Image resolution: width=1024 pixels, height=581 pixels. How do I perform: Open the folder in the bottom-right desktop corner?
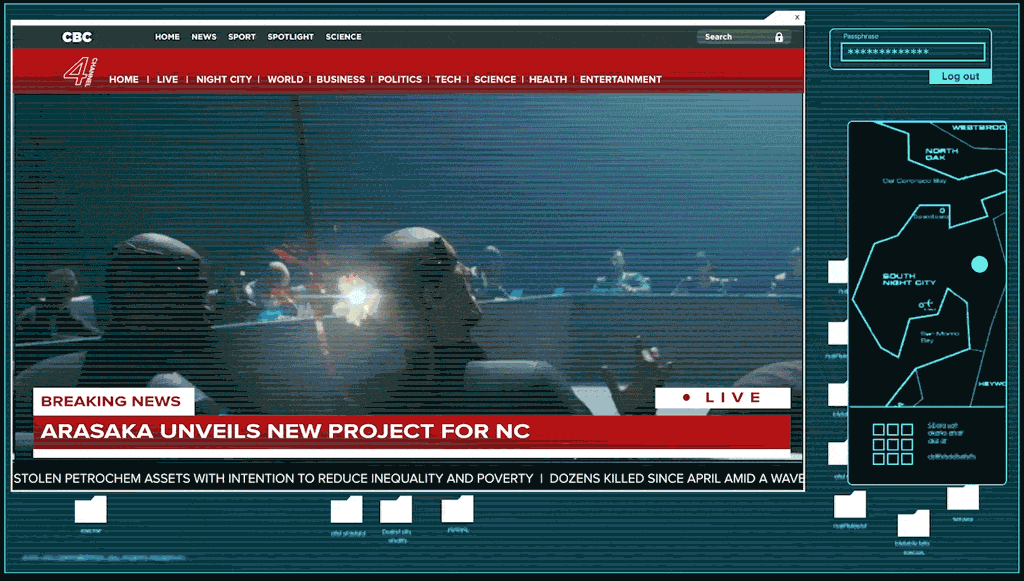click(962, 497)
